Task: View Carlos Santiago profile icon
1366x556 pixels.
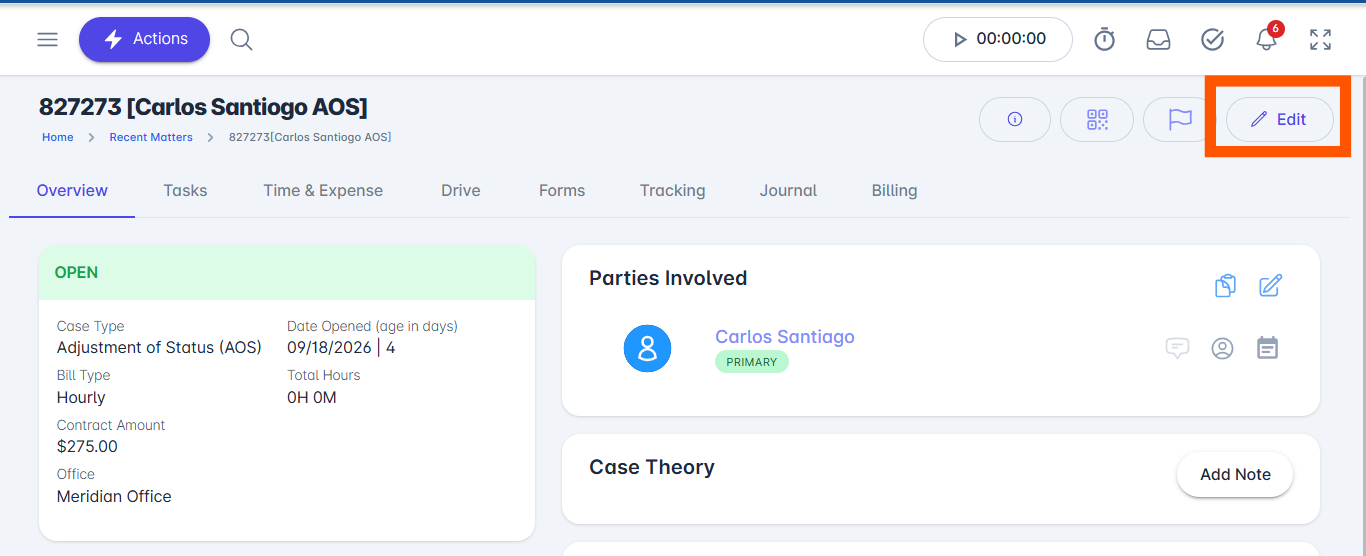Action: tap(1222, 348)
